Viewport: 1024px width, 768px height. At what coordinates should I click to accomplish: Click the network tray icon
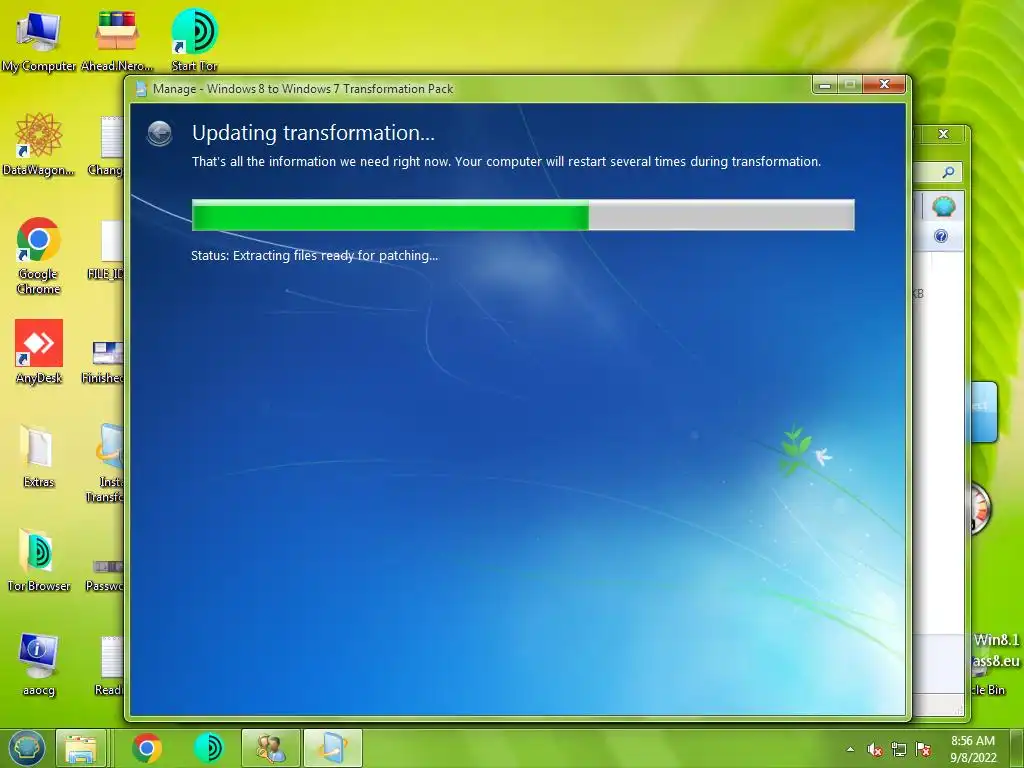coord(899,750)
